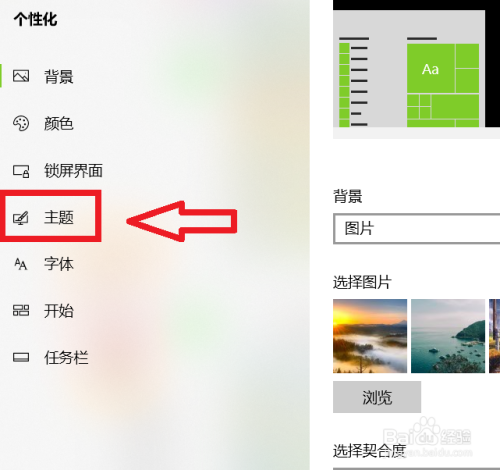
Task: Click the 背景 picture icon in sidebar
Action: click(21, 76)
